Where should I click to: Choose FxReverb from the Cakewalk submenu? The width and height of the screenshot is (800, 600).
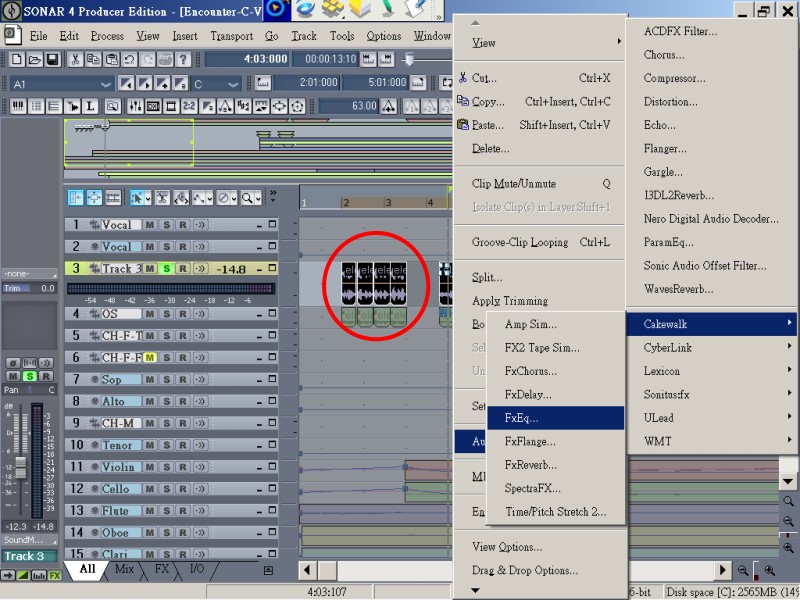click(531, 465)
